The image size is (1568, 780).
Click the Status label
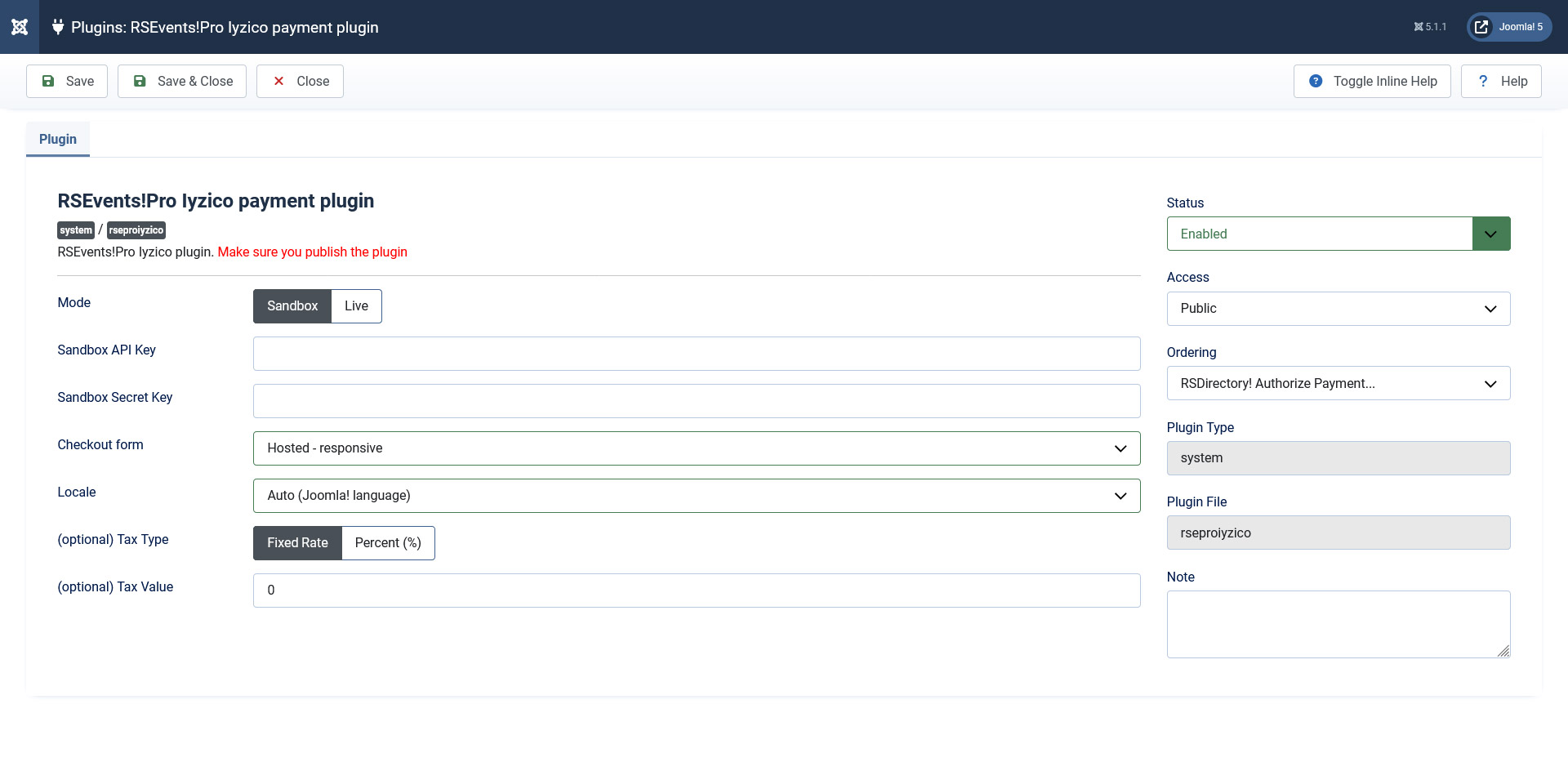(1186, 203)
